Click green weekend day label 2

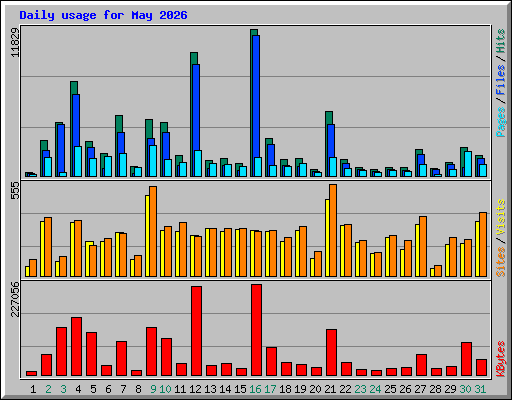coord(48,389)
